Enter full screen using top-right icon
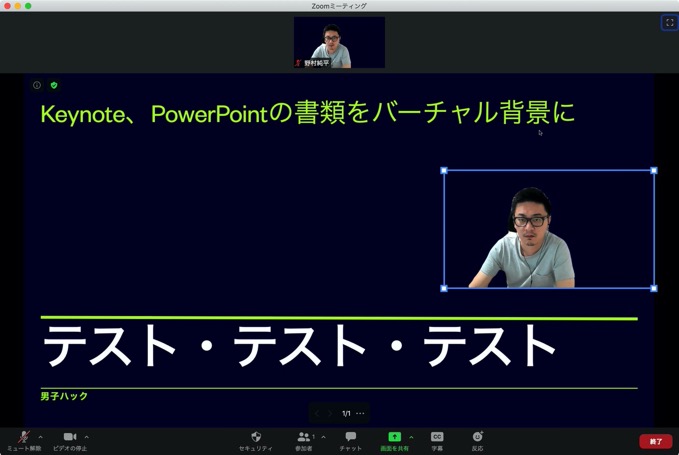The height and width of the screenshot is (455, 679). [669, 23]
